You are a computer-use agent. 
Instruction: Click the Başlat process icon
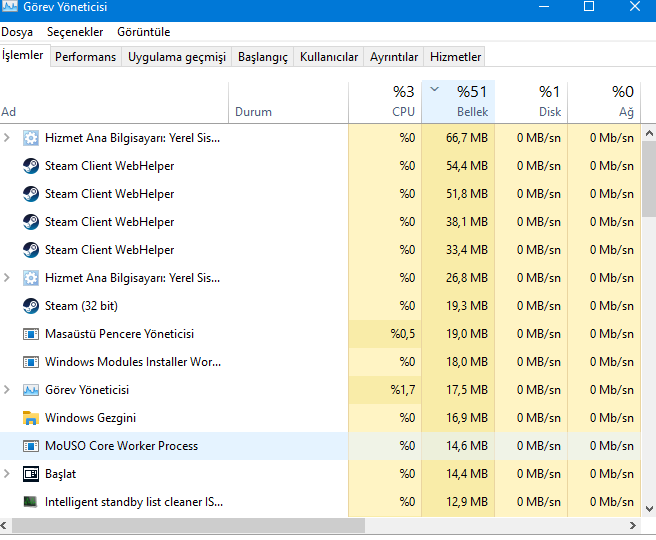pos(30,474)
